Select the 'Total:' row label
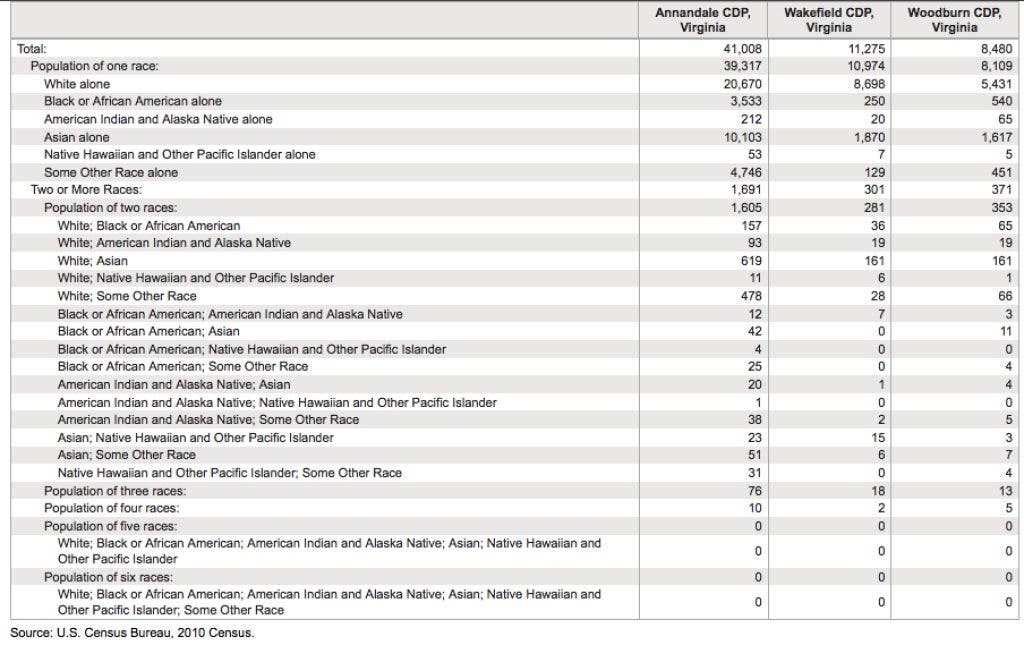The width and height of the screenshot is (1024, 645). 32,48
